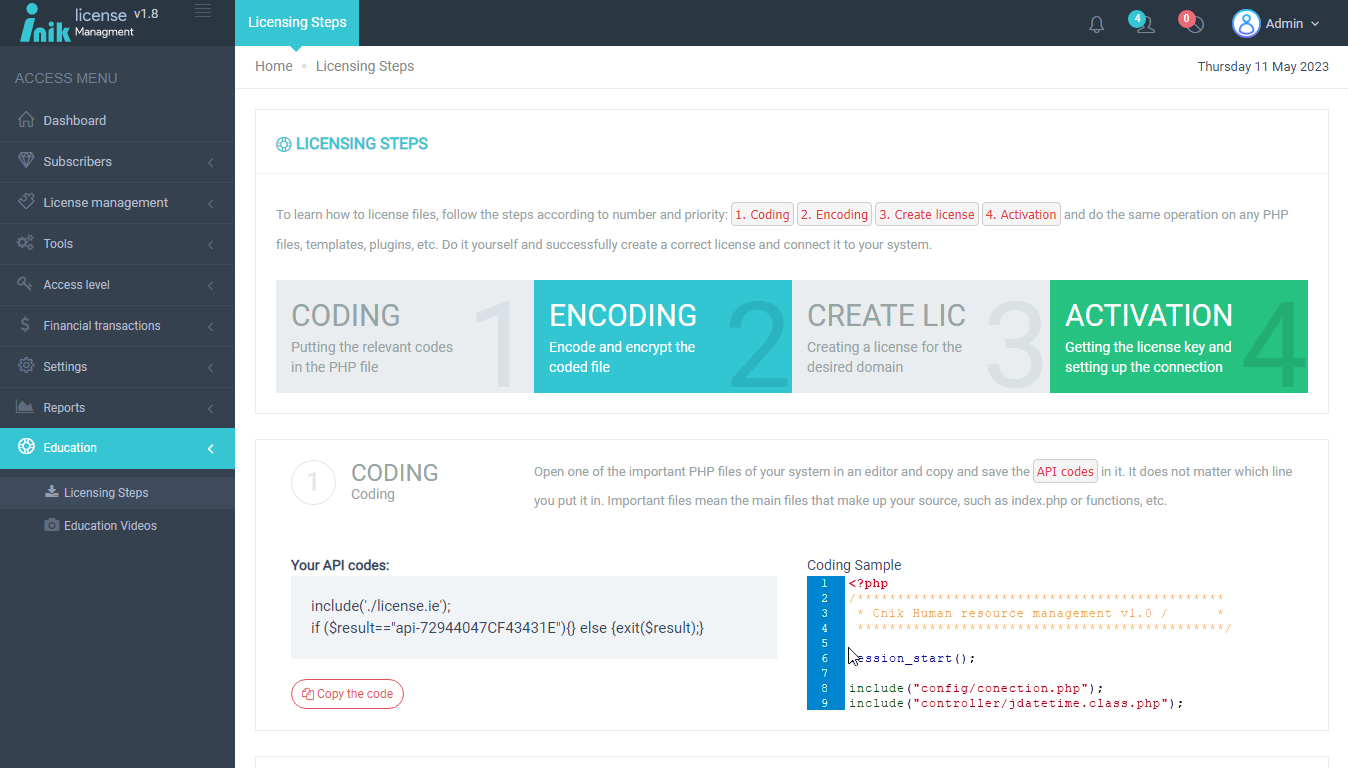Click the Access level key icon
Viewport: 1348px width, 768px height.
pyautogui.click(x=26, y=284)
